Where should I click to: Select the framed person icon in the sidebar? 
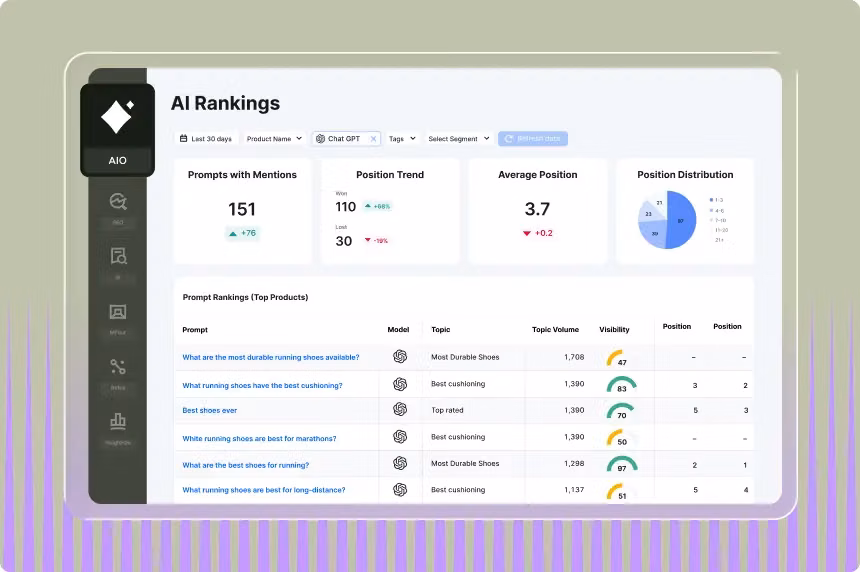tap(118, 312)
